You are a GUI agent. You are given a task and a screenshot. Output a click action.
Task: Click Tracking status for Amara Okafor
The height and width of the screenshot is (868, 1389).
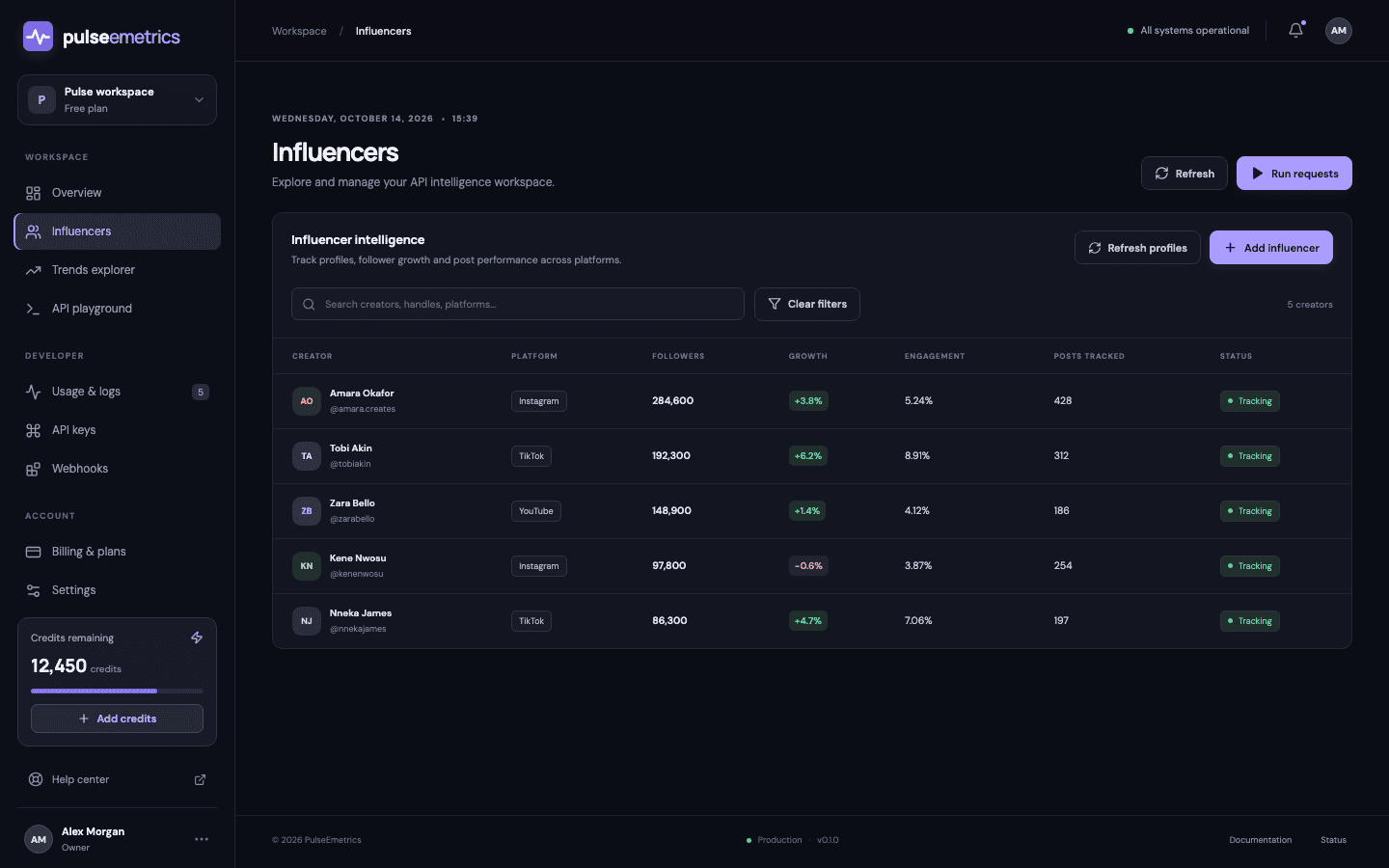pos(1250,401)
